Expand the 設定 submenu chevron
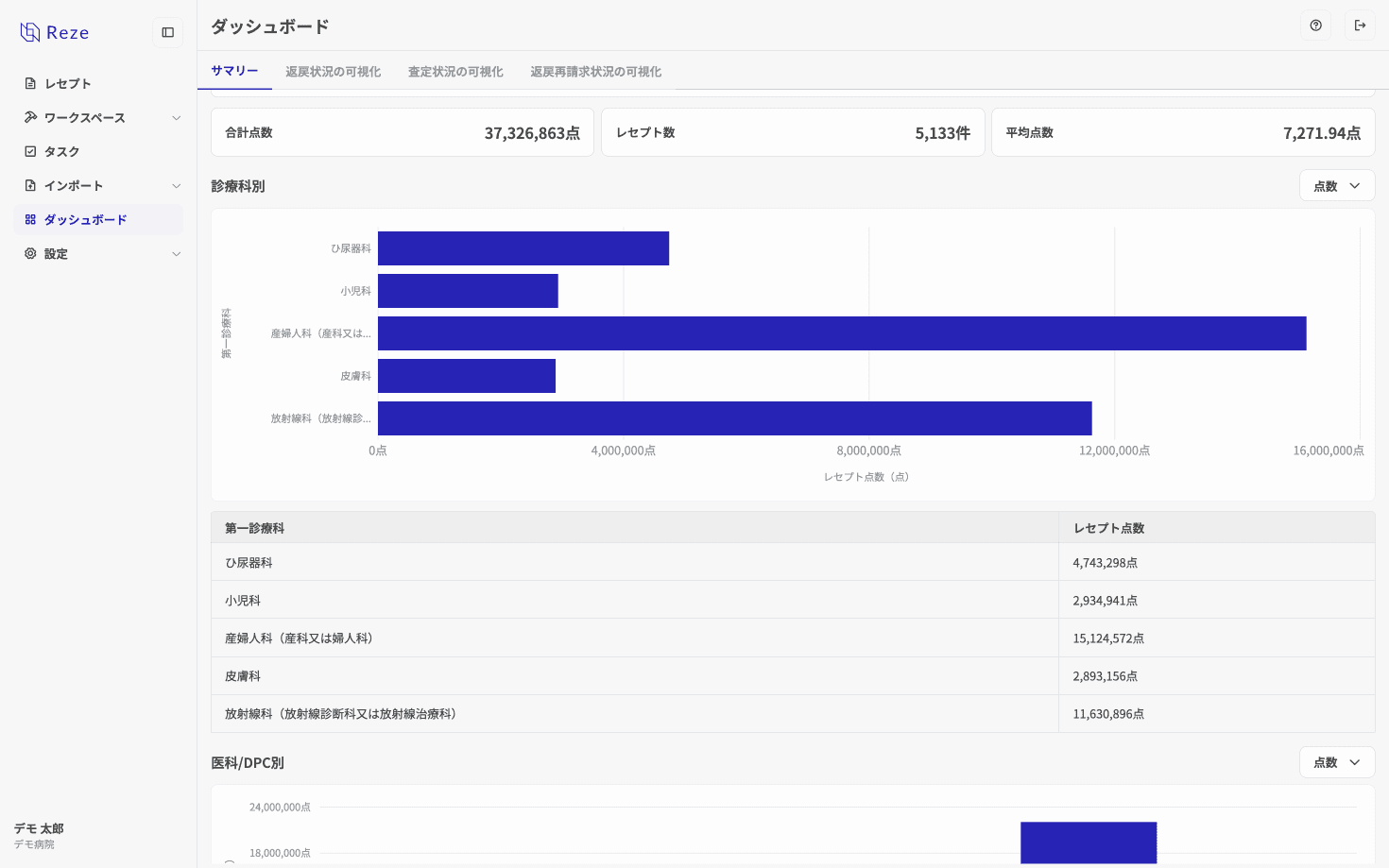The width and height of the screenshot is (1389, 868). click(176, 254)
